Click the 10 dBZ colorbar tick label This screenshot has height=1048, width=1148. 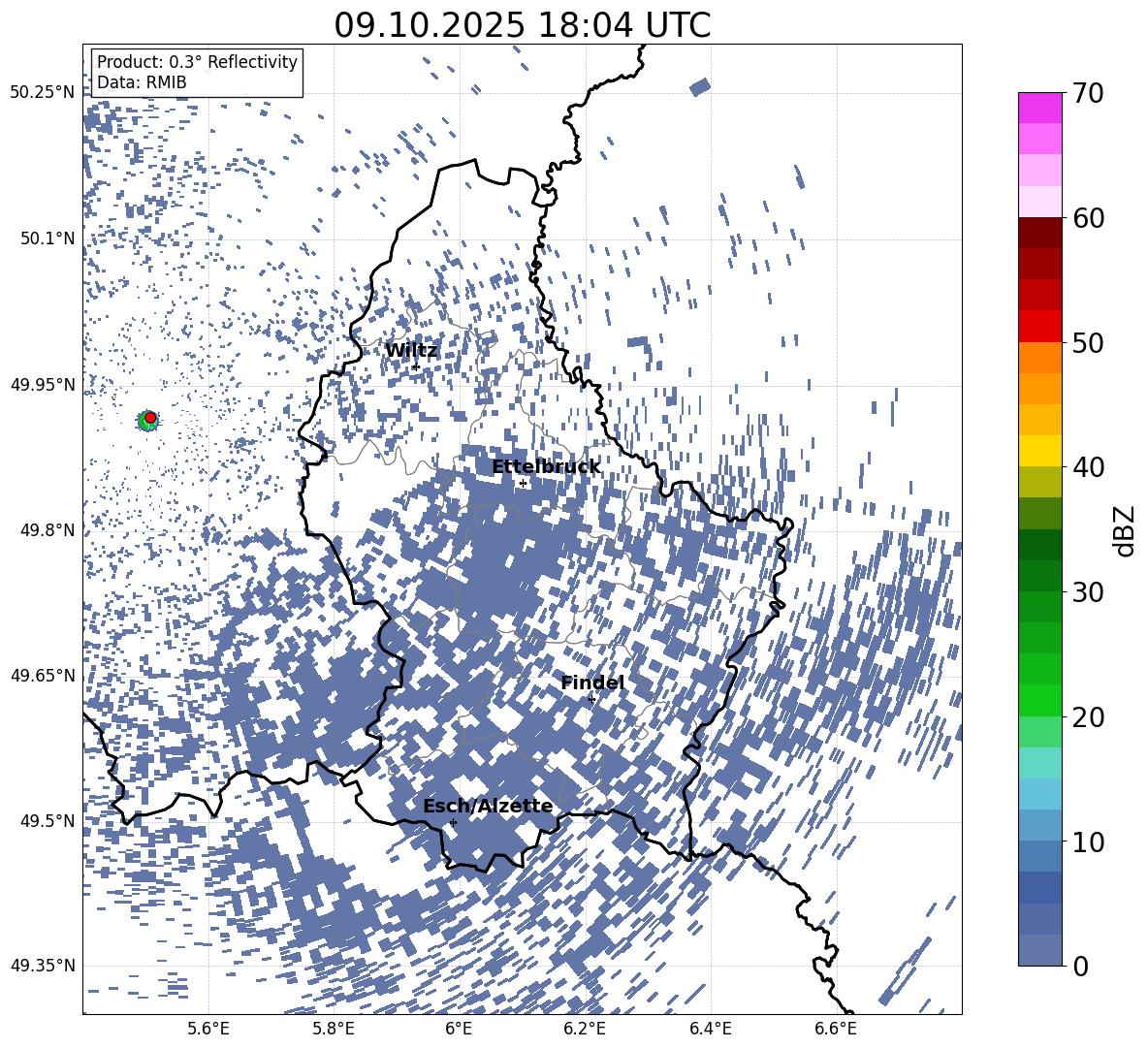[1088, 842]
